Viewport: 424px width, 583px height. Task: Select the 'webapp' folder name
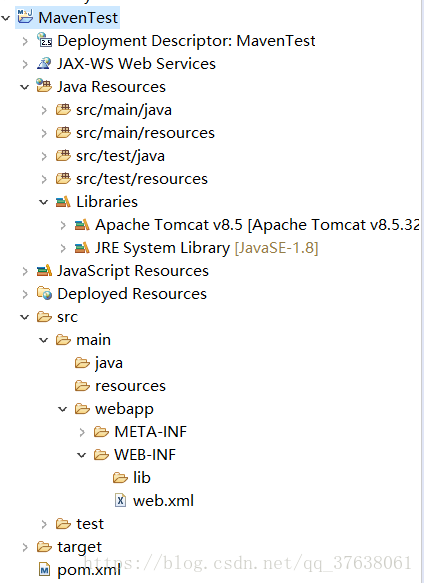point(124,409)
